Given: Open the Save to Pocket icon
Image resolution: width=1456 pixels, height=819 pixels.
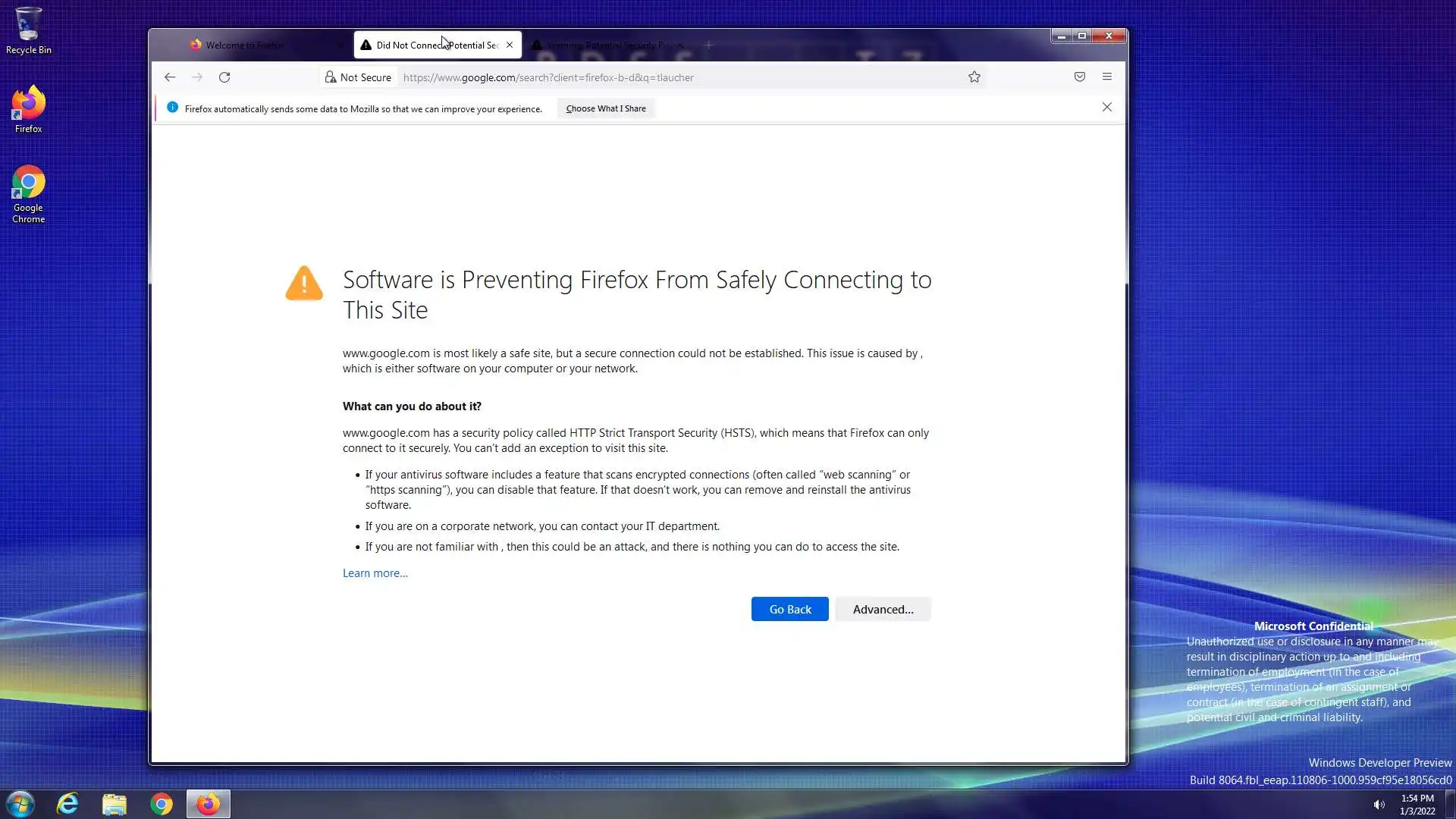Looking at the screenshot, I should pos(1080,77).
